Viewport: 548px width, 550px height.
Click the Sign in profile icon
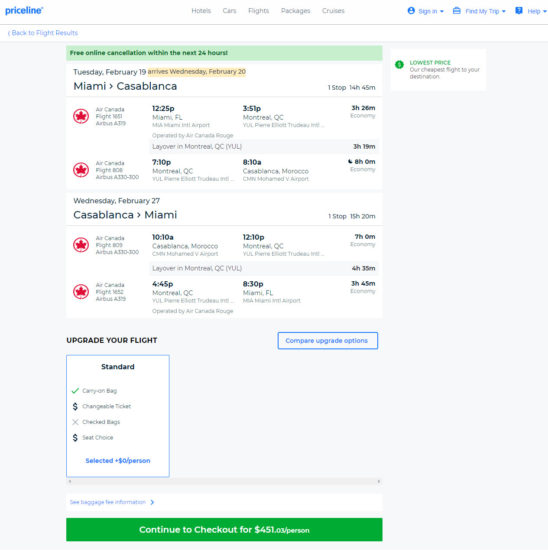point(411,11)
